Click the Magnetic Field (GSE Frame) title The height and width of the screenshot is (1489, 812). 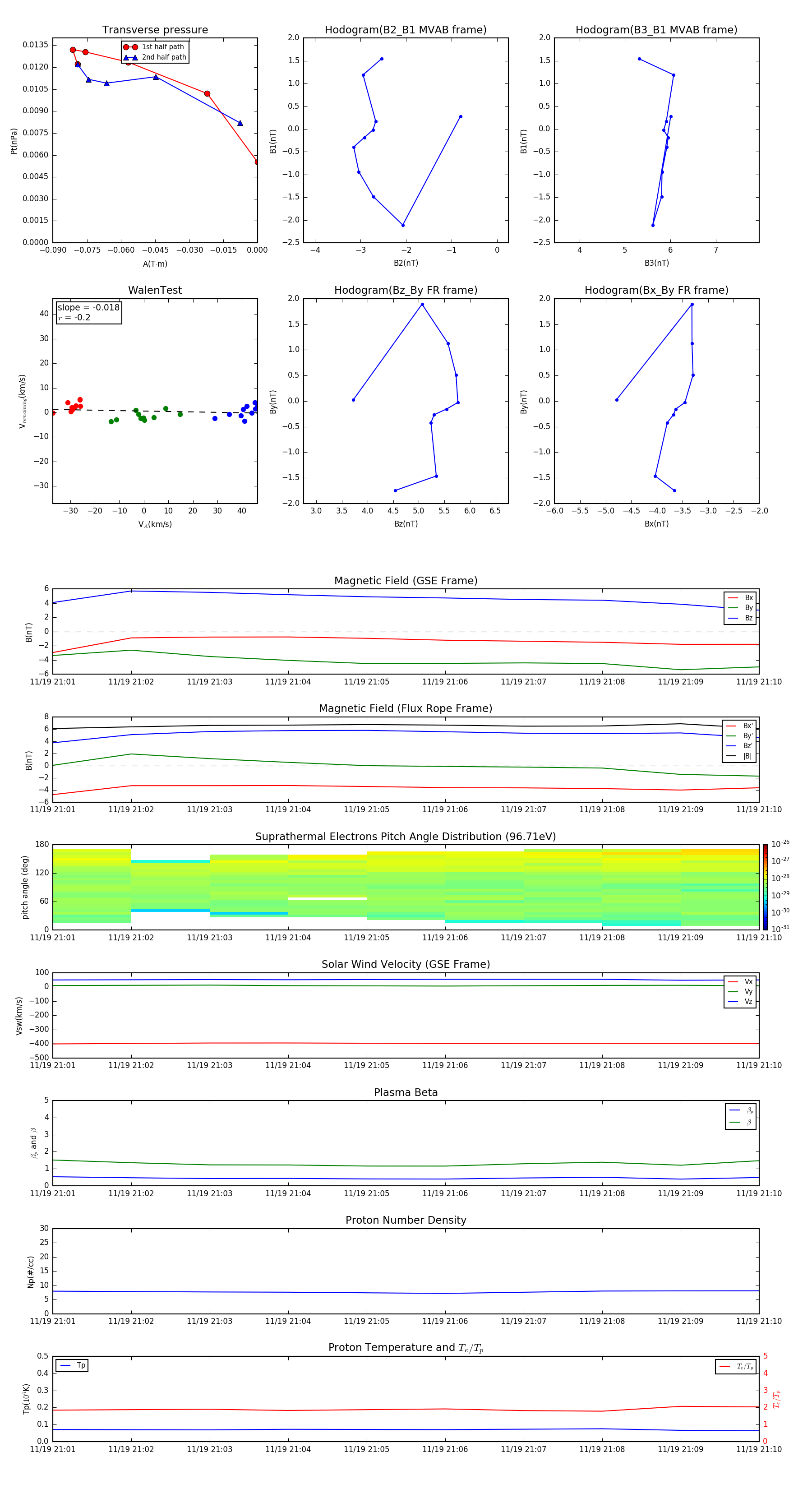coord(406,581)
